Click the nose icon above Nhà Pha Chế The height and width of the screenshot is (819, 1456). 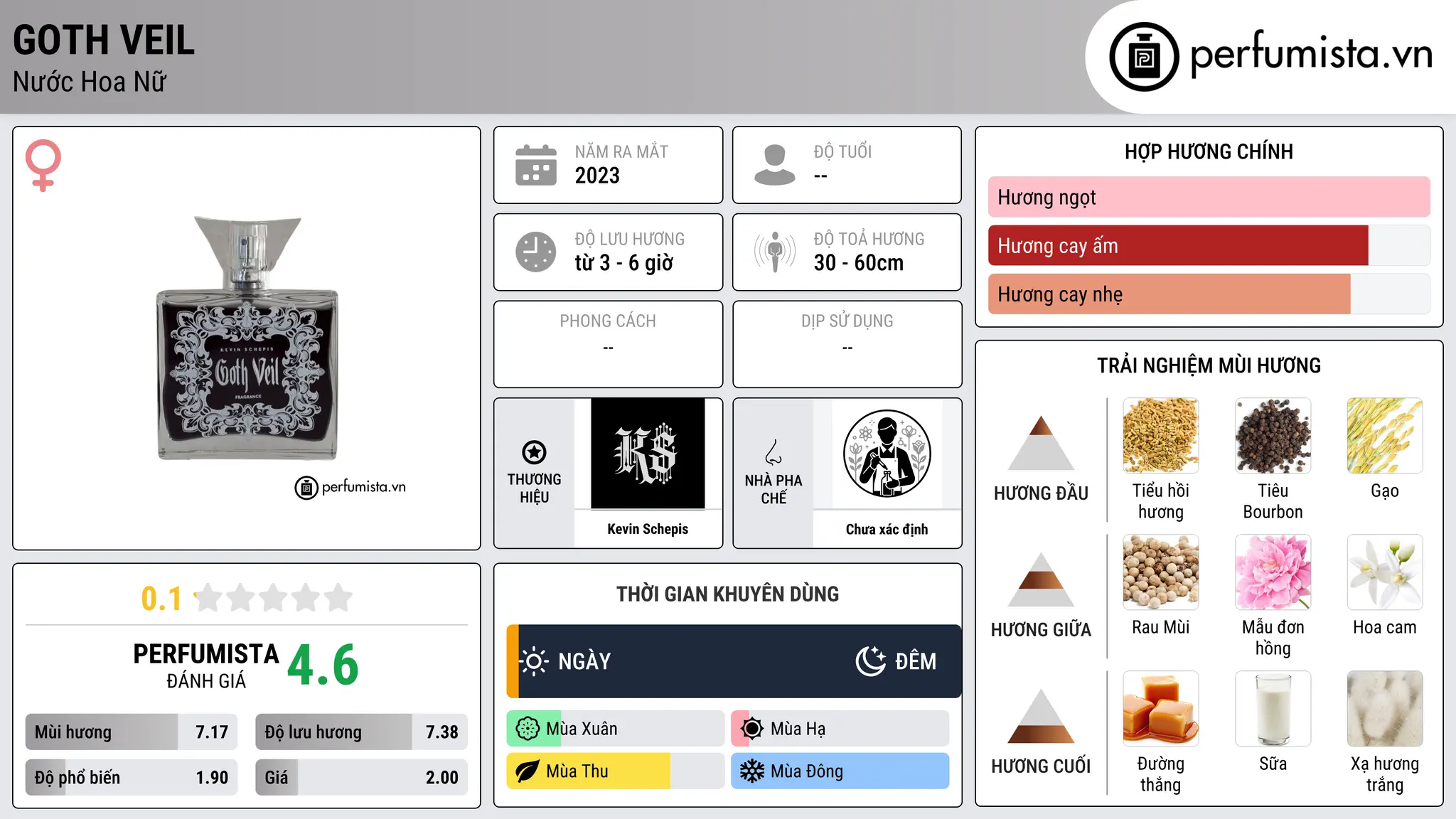(x=773, y=452)
